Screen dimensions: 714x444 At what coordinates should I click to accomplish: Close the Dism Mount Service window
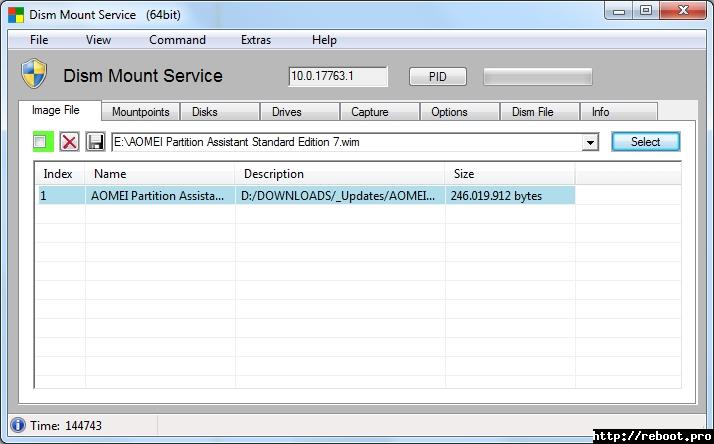point(683,11)
